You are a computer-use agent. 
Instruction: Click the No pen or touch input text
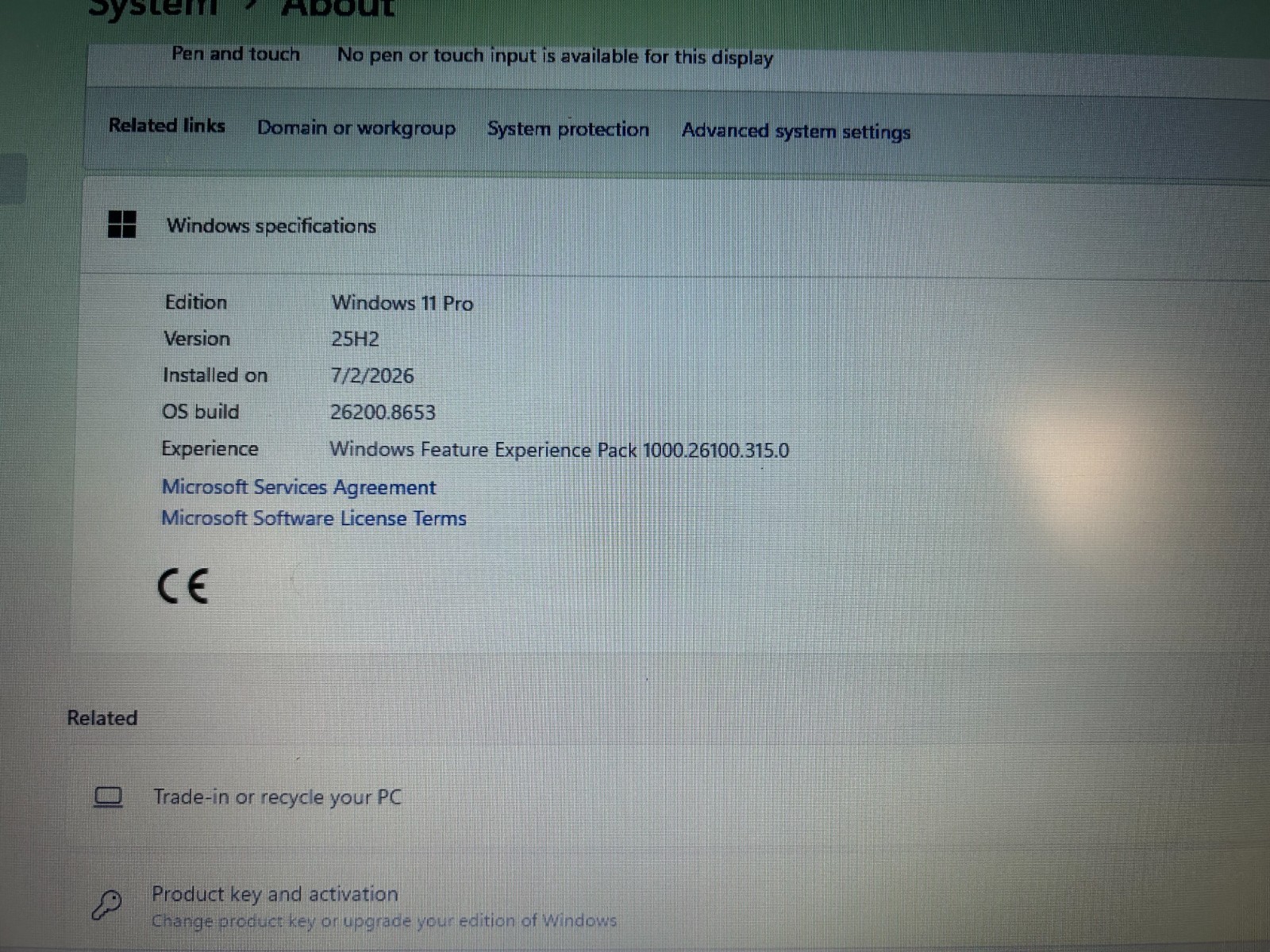click(555, 56)
